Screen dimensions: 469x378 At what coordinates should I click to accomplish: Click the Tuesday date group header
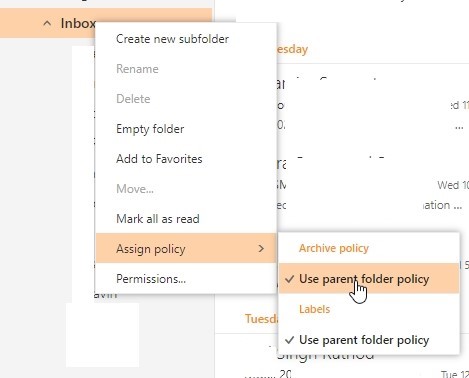click(261, 319)
